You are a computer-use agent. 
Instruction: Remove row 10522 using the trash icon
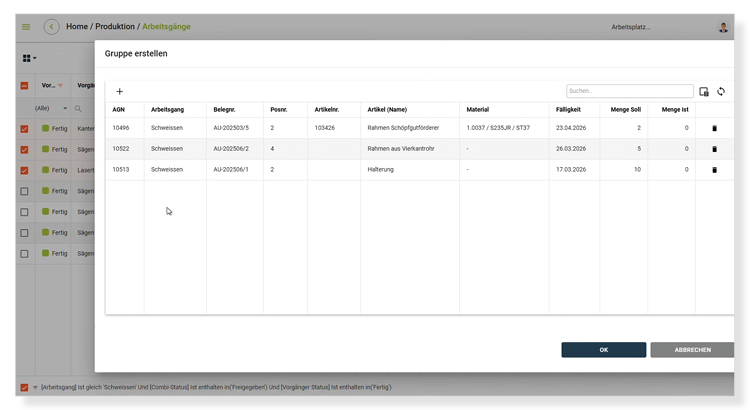pos(714,149)
